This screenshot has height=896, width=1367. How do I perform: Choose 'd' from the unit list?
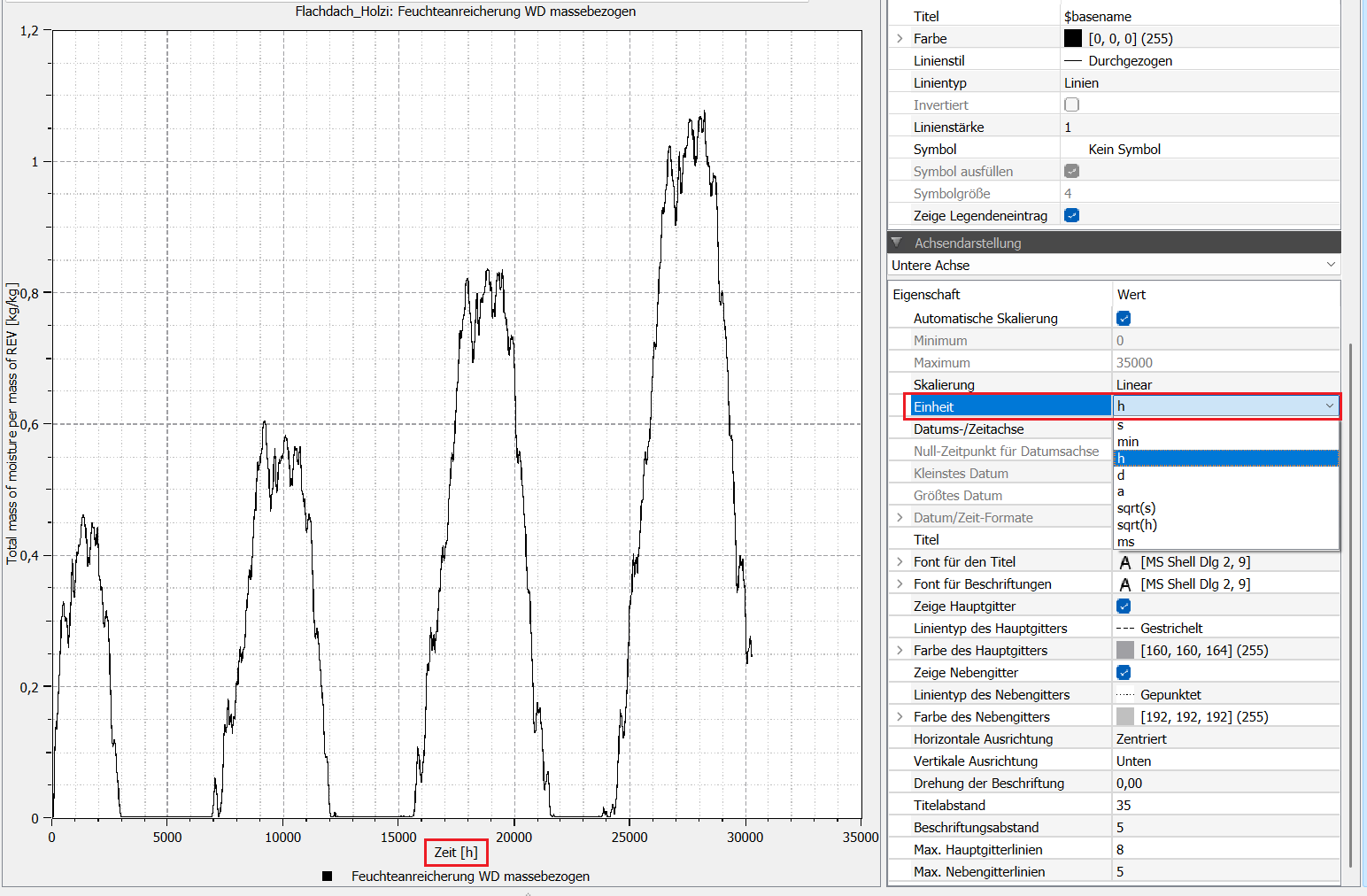point(1225,475)
